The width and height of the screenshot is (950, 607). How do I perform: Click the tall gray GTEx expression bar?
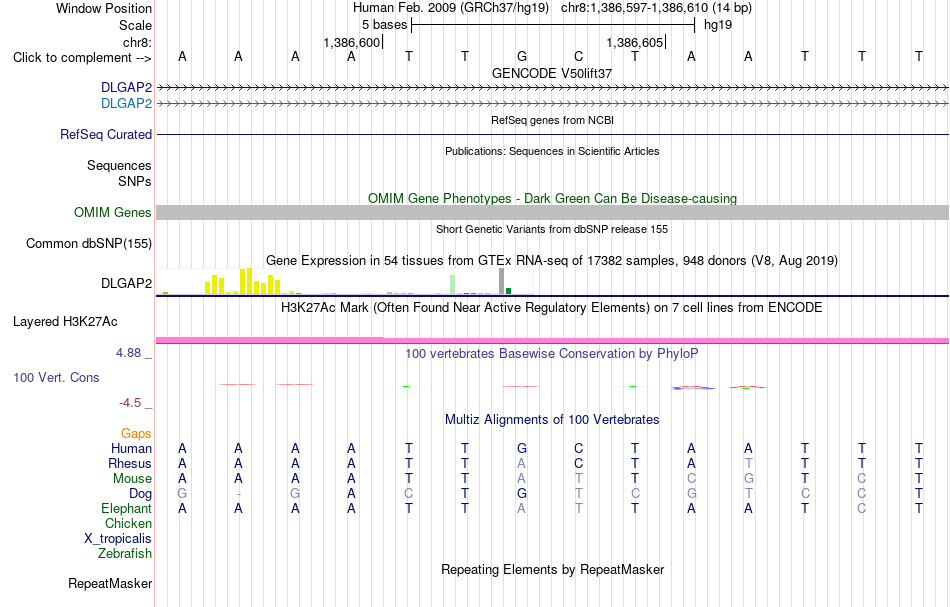click(x=501, y=281)
